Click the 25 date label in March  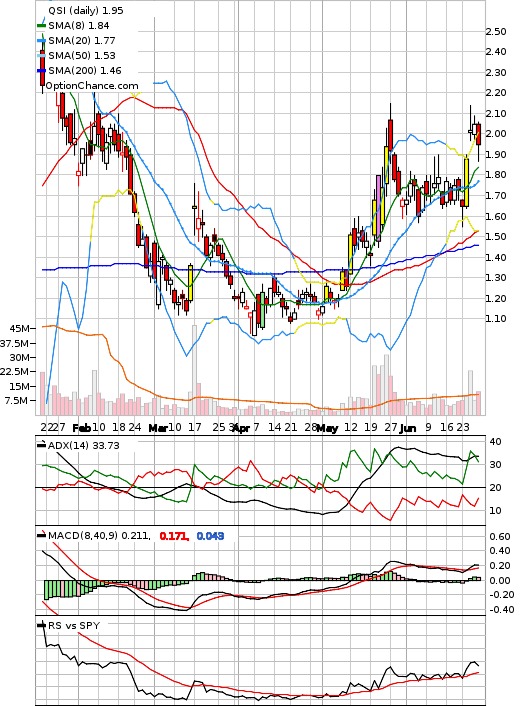tap(219, 427)
